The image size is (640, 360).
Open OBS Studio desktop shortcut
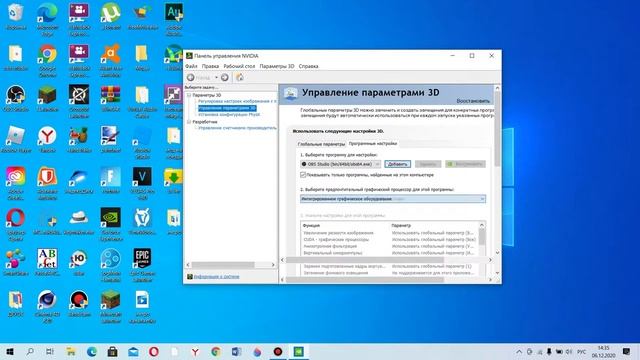click(x=16, y=98)
